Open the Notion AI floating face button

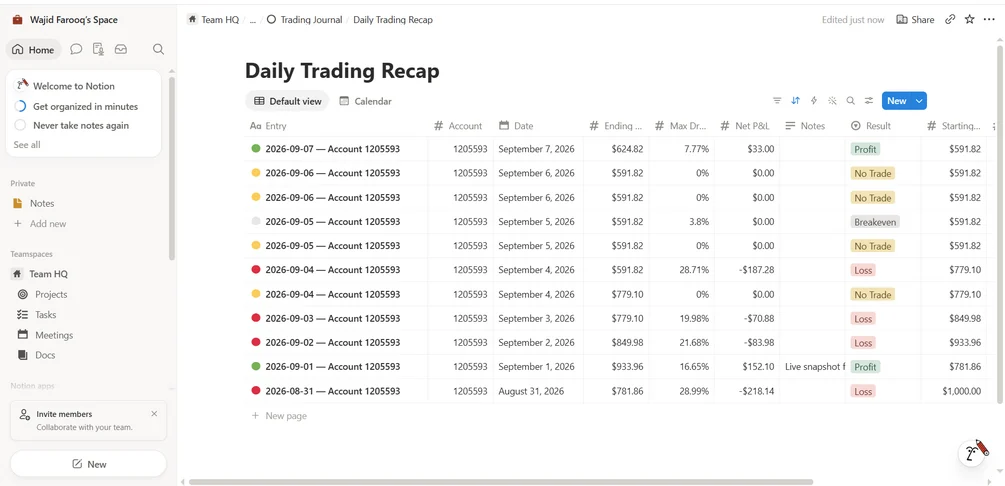pyautogui.click(x=973, y=453)
